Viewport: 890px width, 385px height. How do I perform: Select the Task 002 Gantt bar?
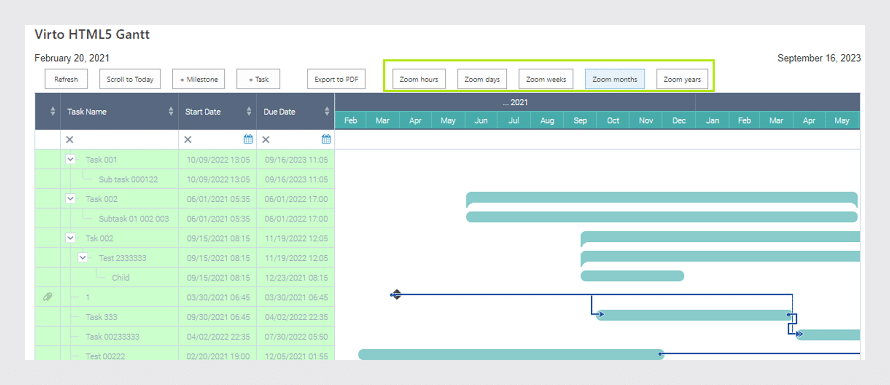(x=662, y=198)
